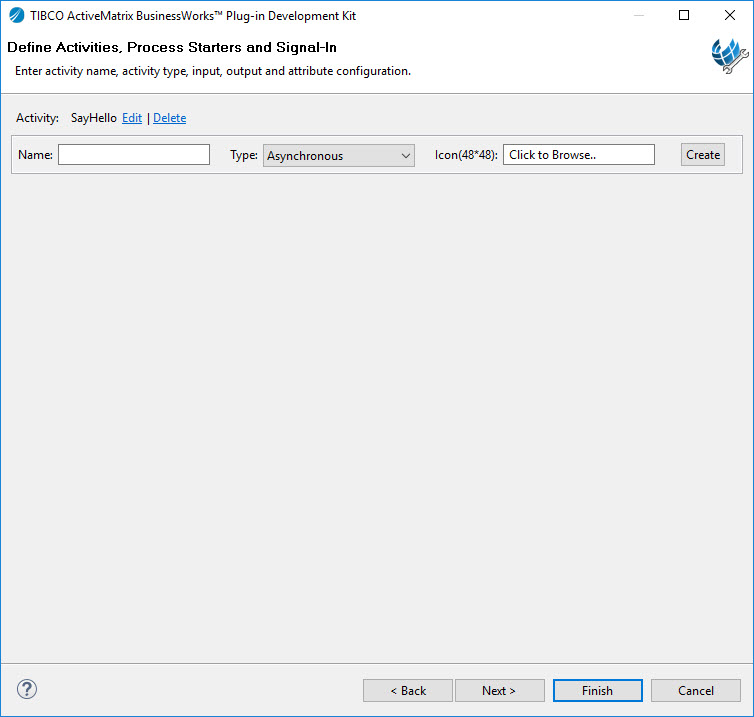Click into the Name input field
Viewport: 754px width, 717px height.
click(x=134, y=155)
